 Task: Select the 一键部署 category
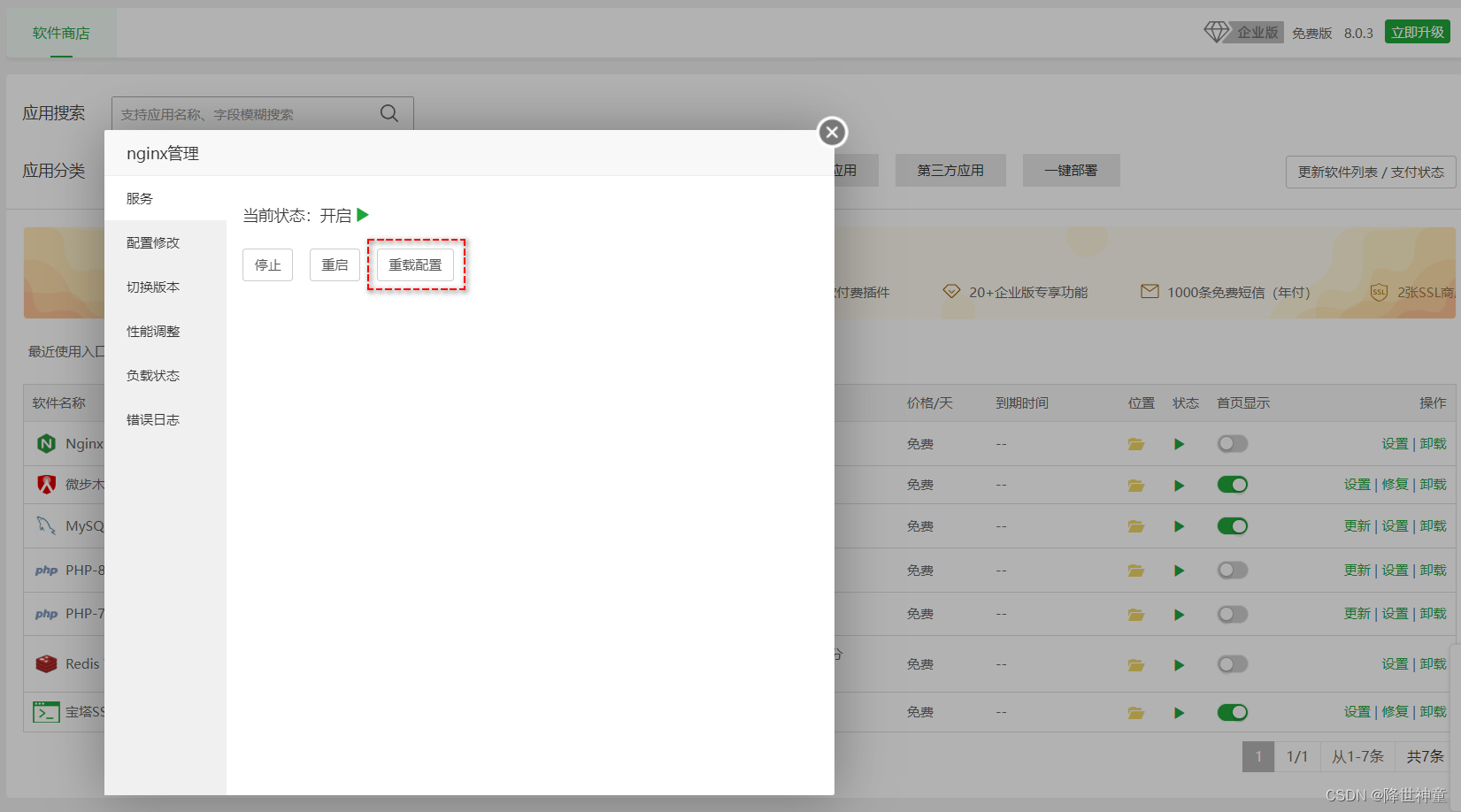coord(1071,170)
